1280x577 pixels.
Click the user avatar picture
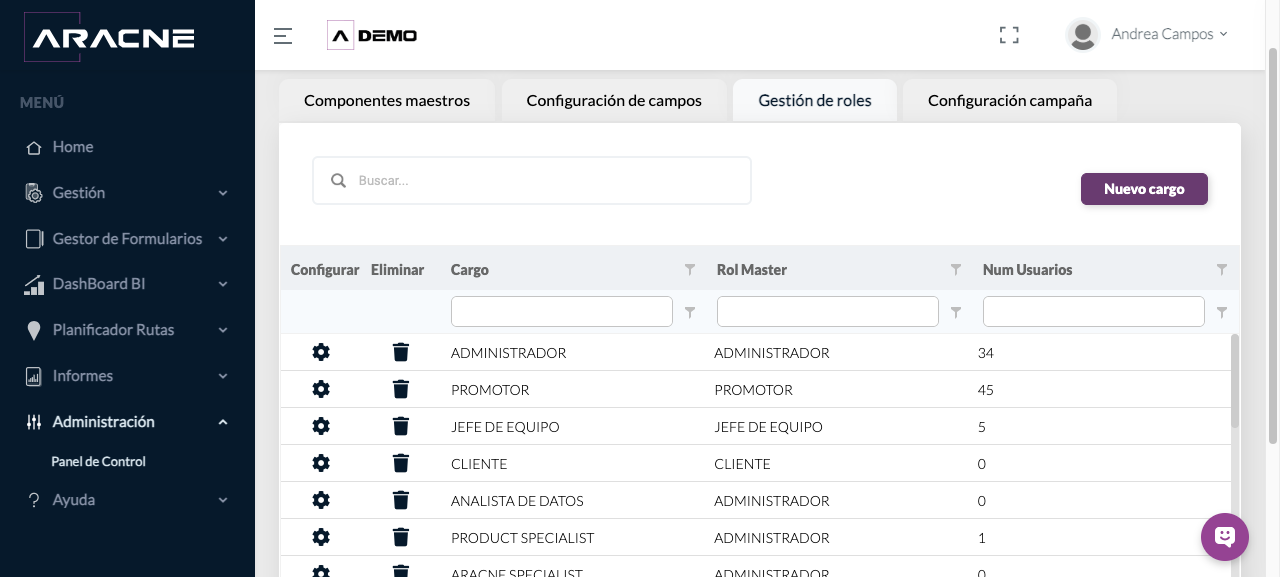[x=1083, y=34]
